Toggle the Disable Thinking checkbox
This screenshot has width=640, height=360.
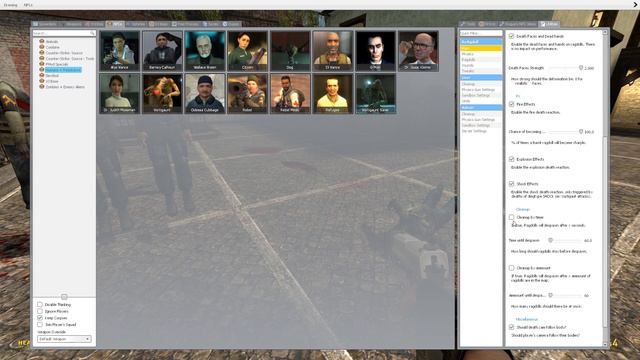point(40,304)
